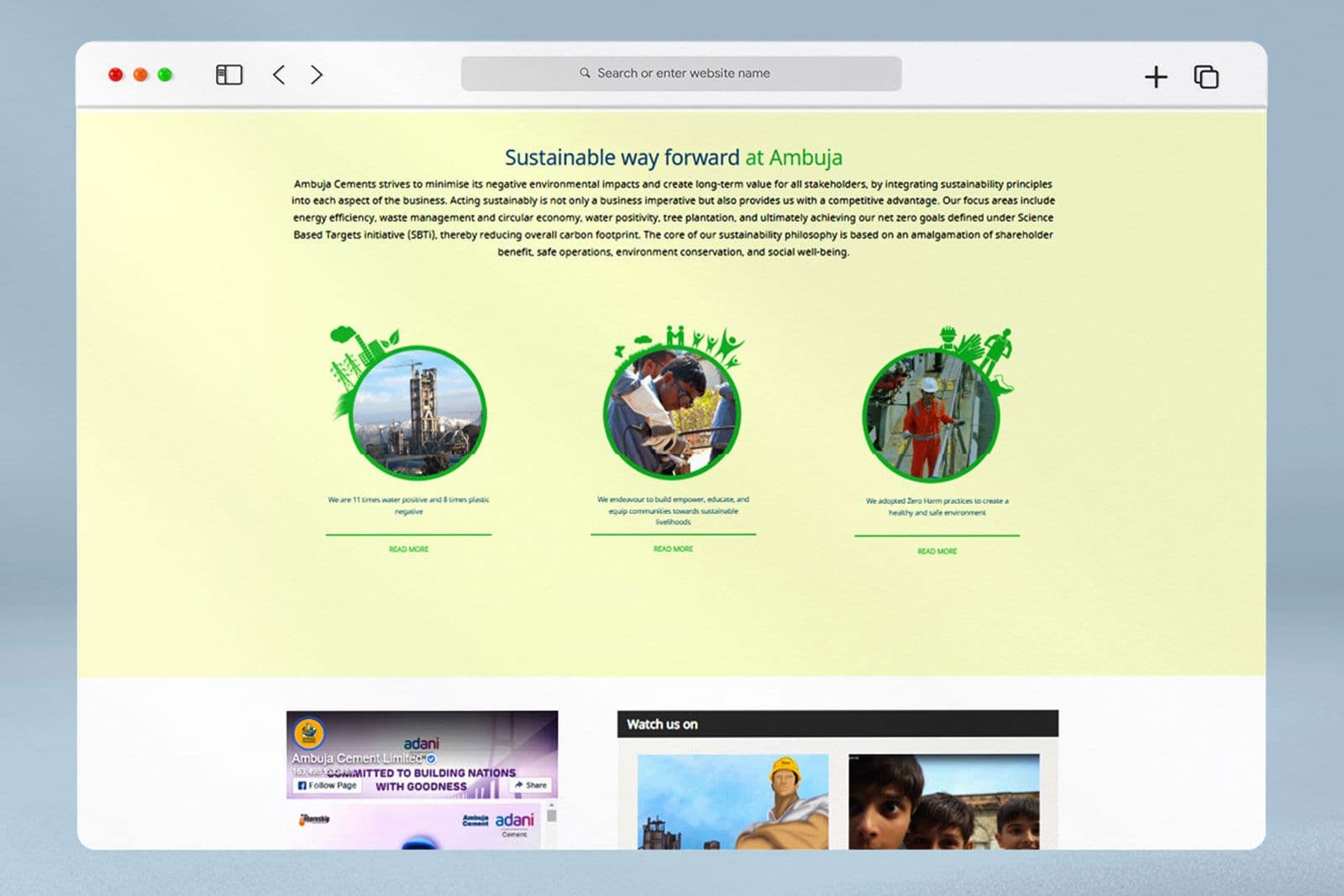1344x896 pixels.
Task: Click the Facebook Share button
Action: (530, 785)
